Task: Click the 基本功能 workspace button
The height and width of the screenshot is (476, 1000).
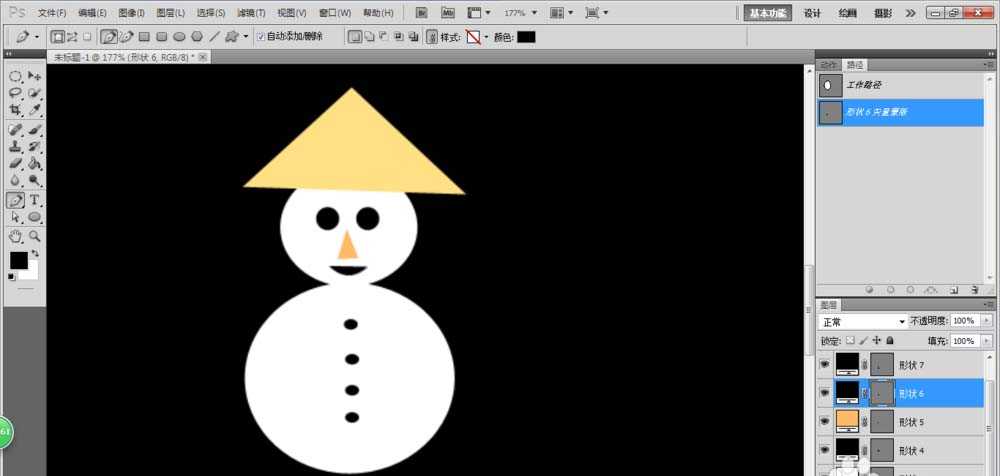Action: click(x=767, y=13)
